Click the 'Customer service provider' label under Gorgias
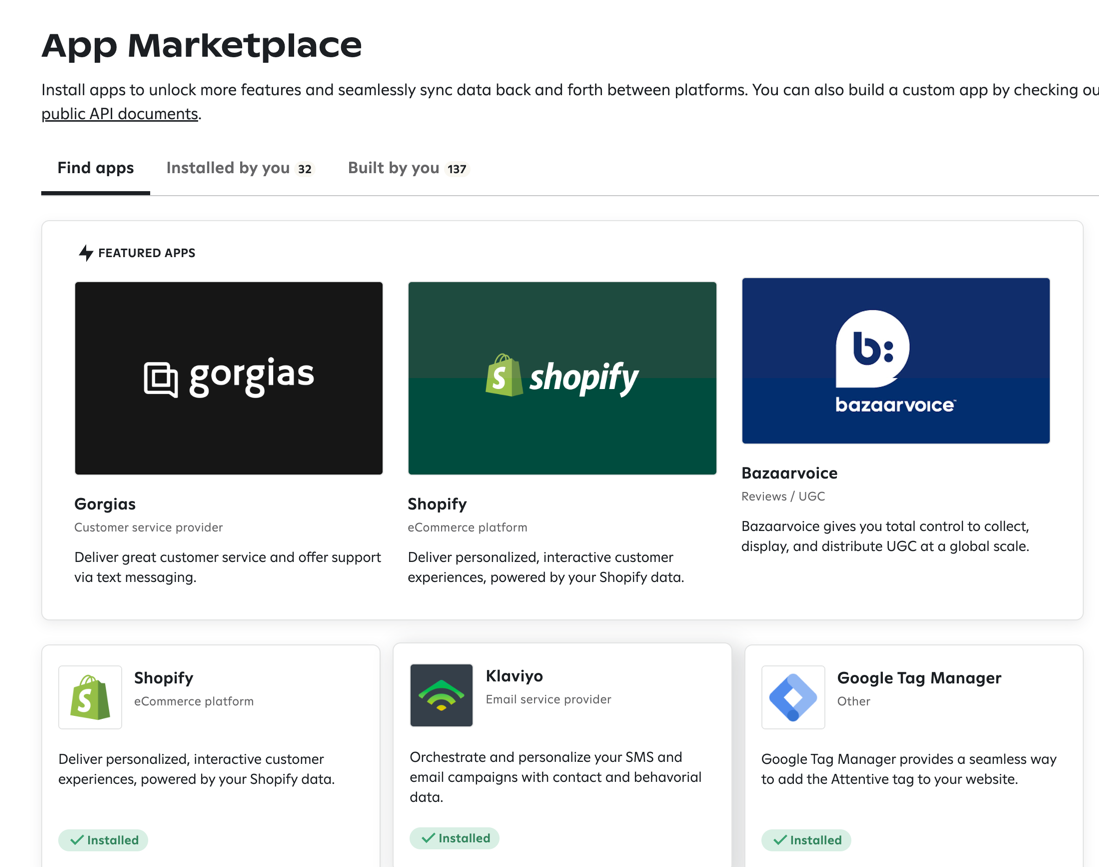The image size is (1099, 867). tap(149, 527)
